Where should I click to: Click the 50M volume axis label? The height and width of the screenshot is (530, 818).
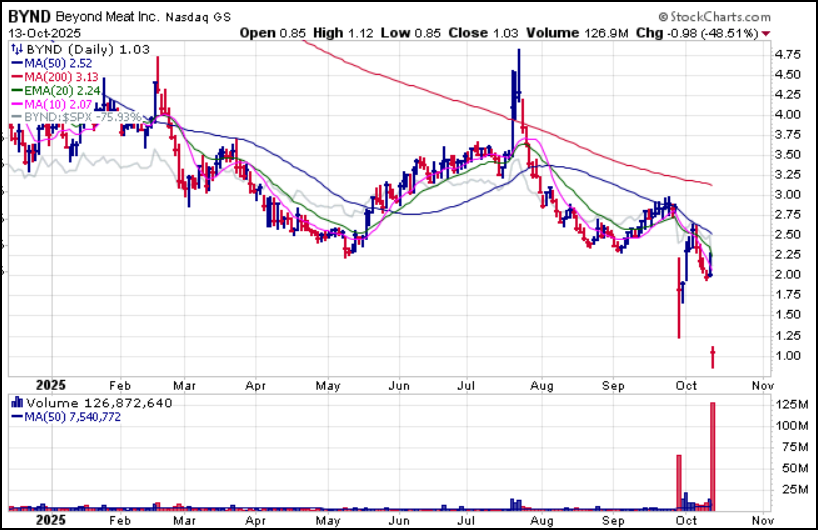[x=795, y=468]
